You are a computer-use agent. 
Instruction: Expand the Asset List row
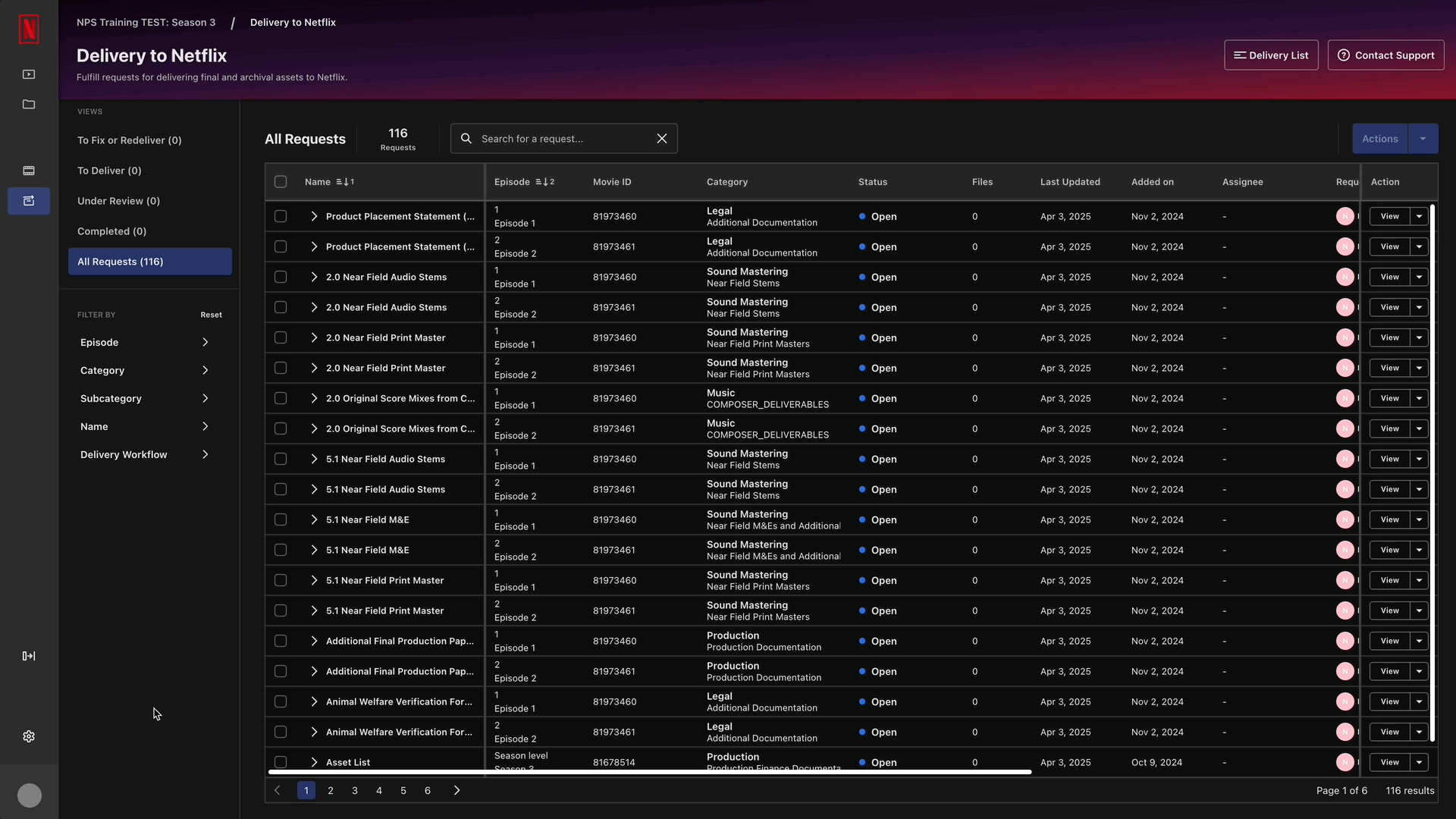coord(314,762)
